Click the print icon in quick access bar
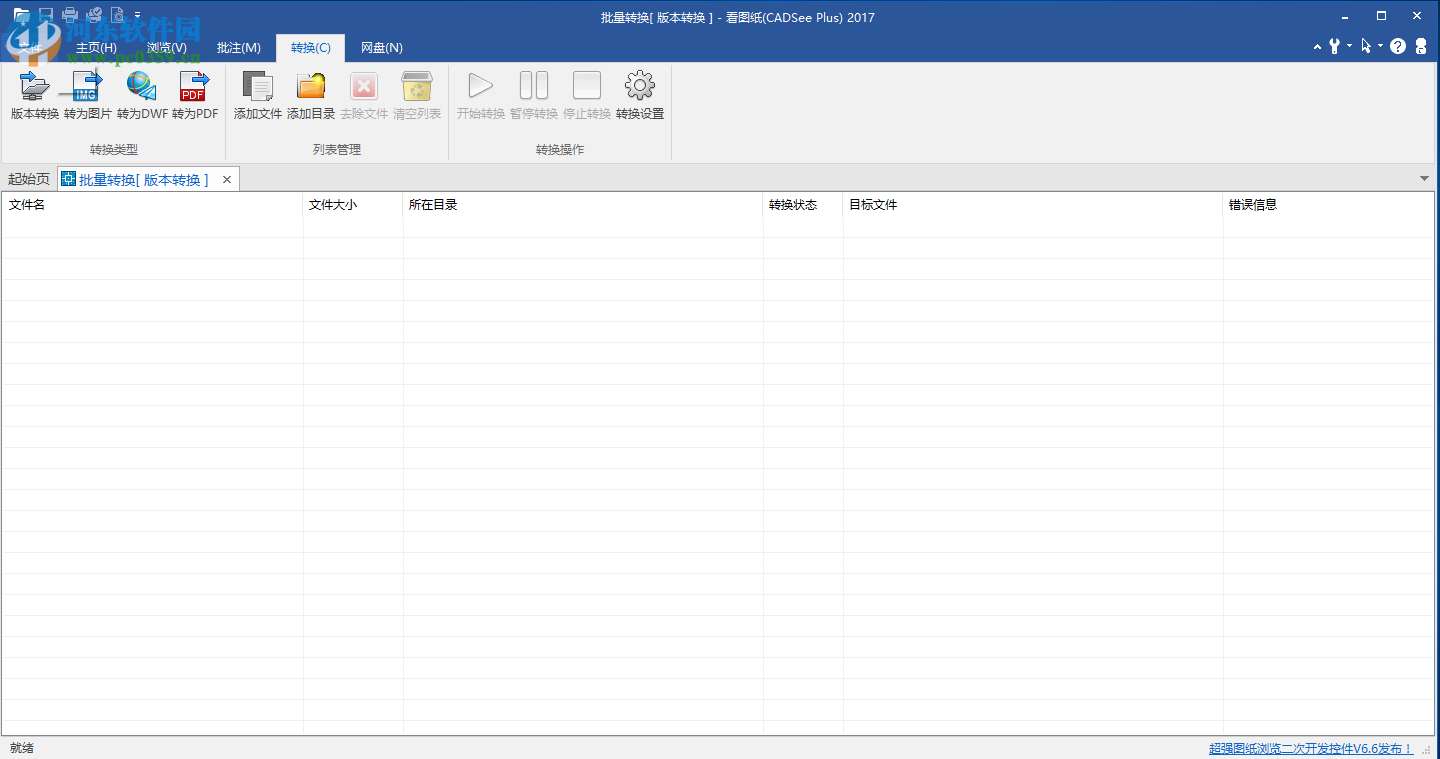Image resolution: width=1440 pixels, height=759 pixels. coord(70,15)
